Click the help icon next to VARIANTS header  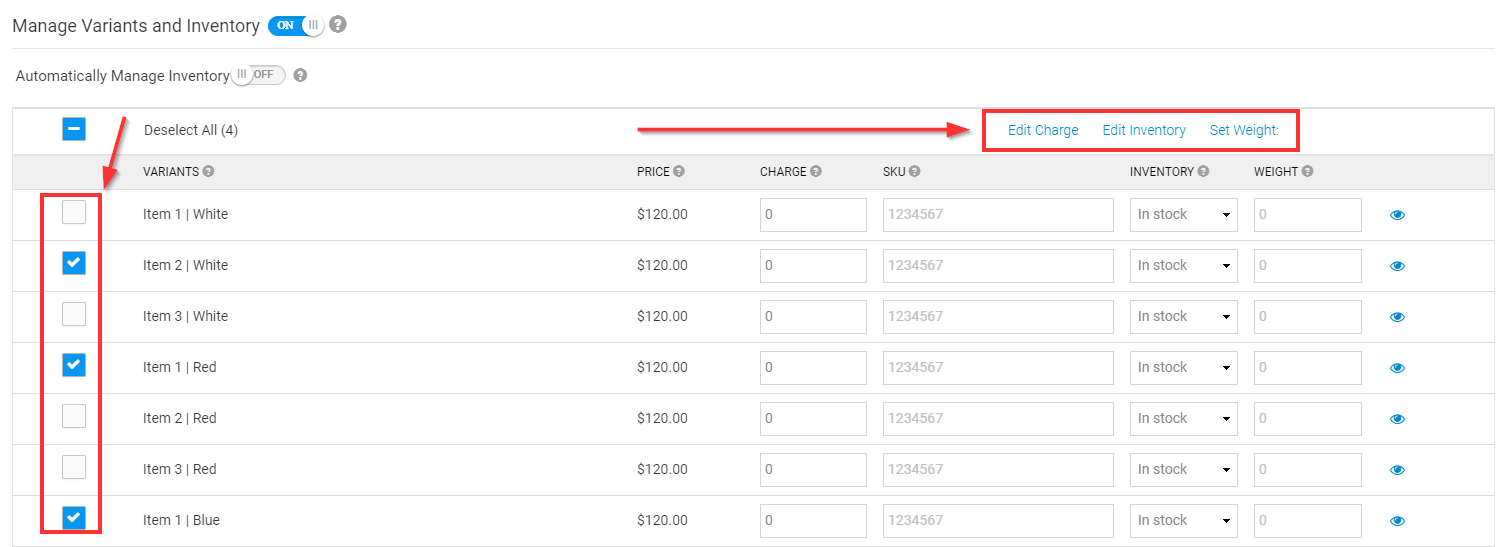point(208,172)
